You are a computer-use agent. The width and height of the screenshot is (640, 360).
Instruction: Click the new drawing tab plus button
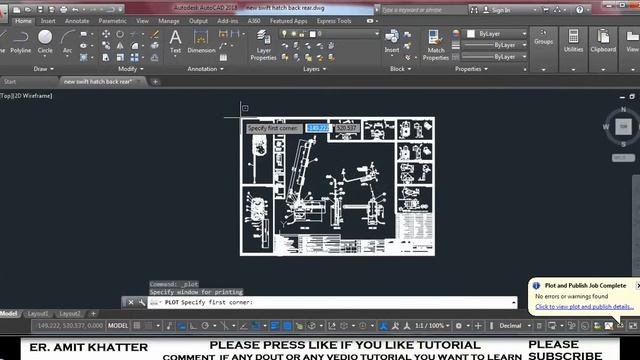pyautogui.click(x=155, y=82)
